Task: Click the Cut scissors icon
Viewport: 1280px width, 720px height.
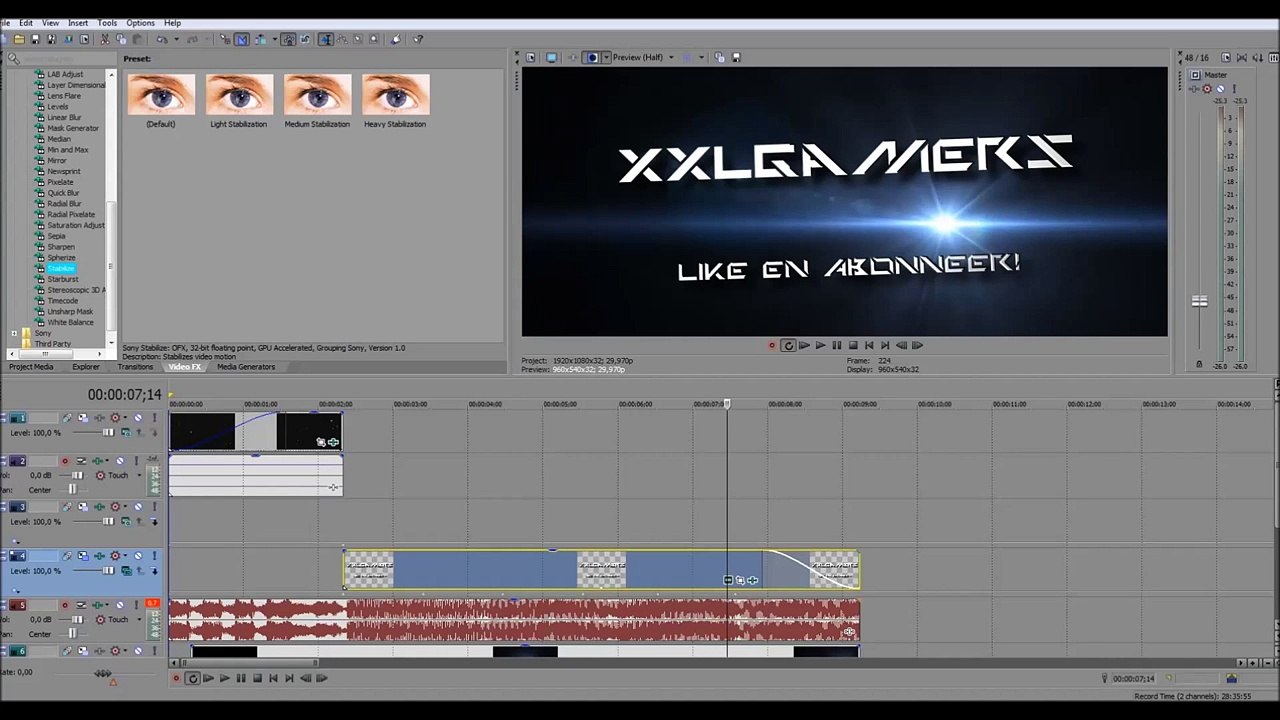Action: point(105,40)
